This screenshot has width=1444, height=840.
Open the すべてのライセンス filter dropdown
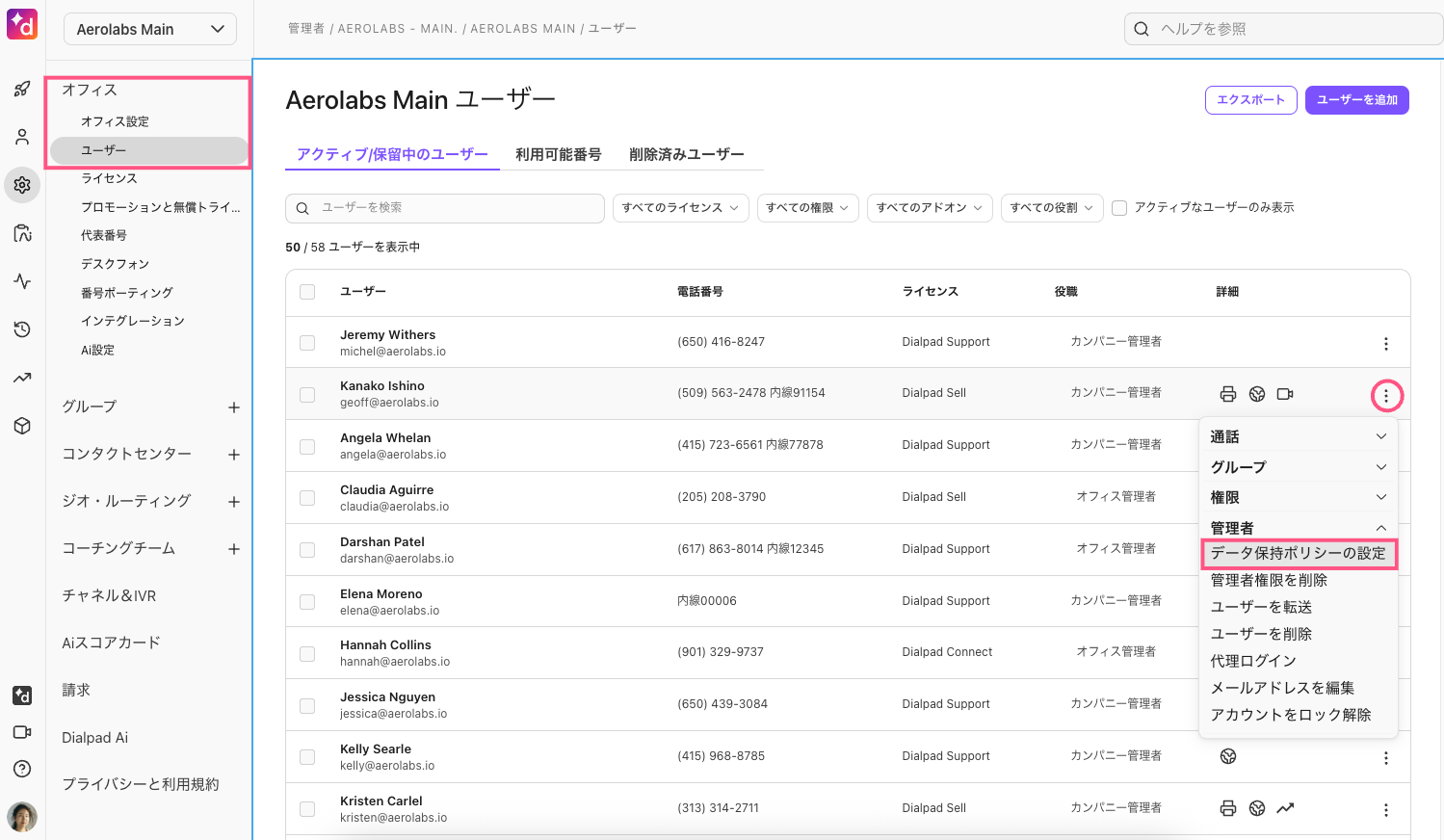[681, 208]
